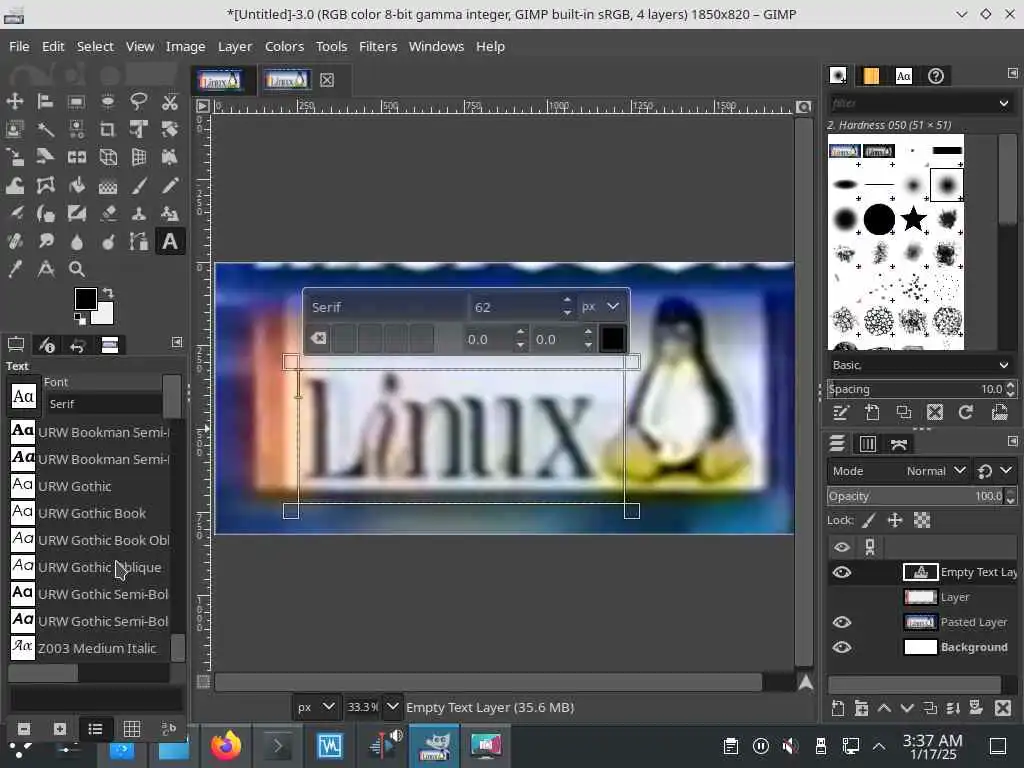
Task: Select the Measure compass tool
Action: point(45,269)
